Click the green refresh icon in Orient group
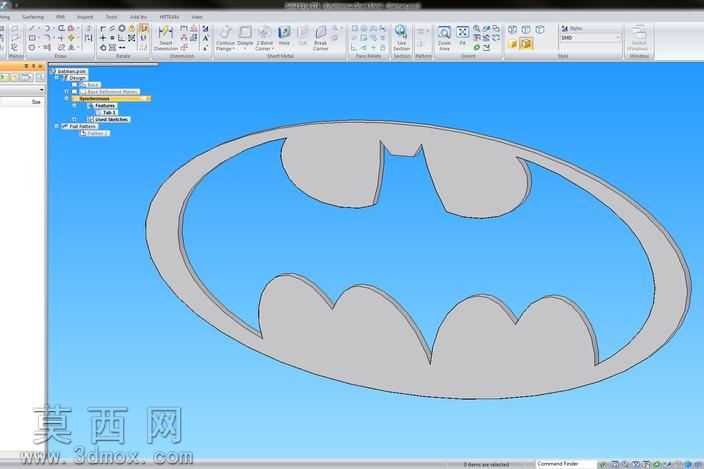 (x=476, y=47)
